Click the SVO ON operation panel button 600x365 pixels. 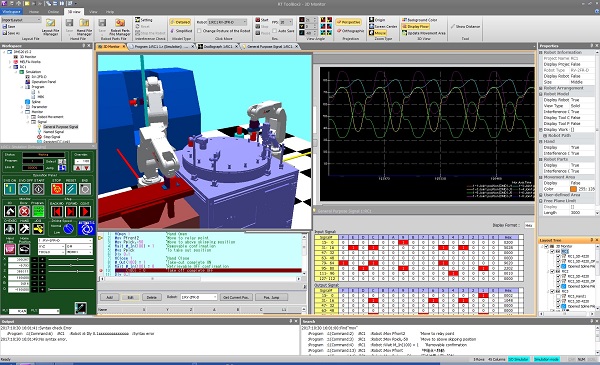coord(10,189)
